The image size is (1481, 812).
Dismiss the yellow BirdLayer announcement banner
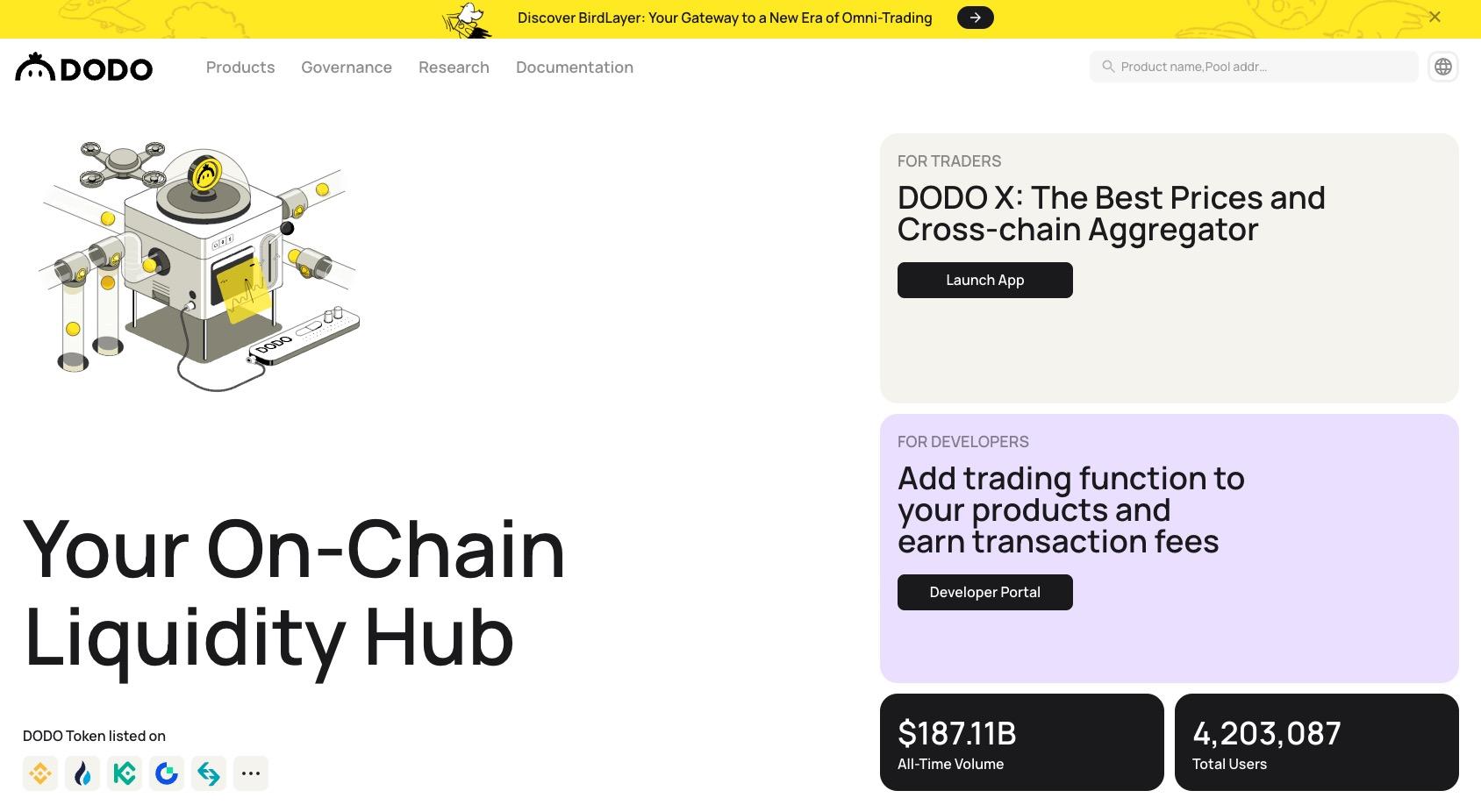click(x=1434, y=17)
